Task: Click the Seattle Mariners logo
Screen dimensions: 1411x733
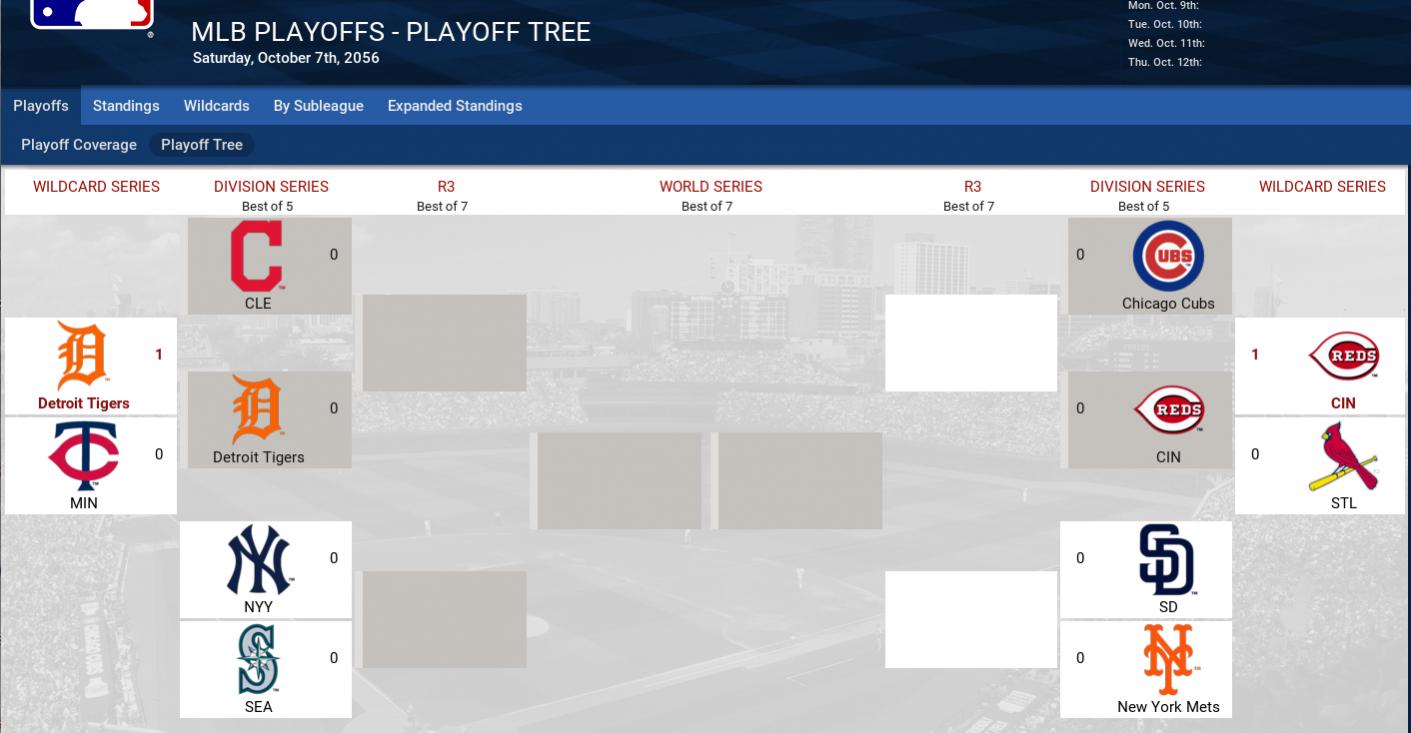Action: coord(258,659)
